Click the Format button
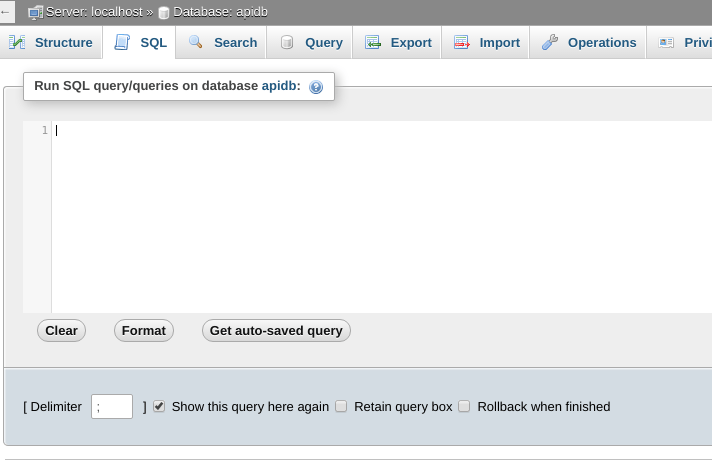The width and height of the screenshot is (712, 468). pyautogui.click(x=143, y=330)
